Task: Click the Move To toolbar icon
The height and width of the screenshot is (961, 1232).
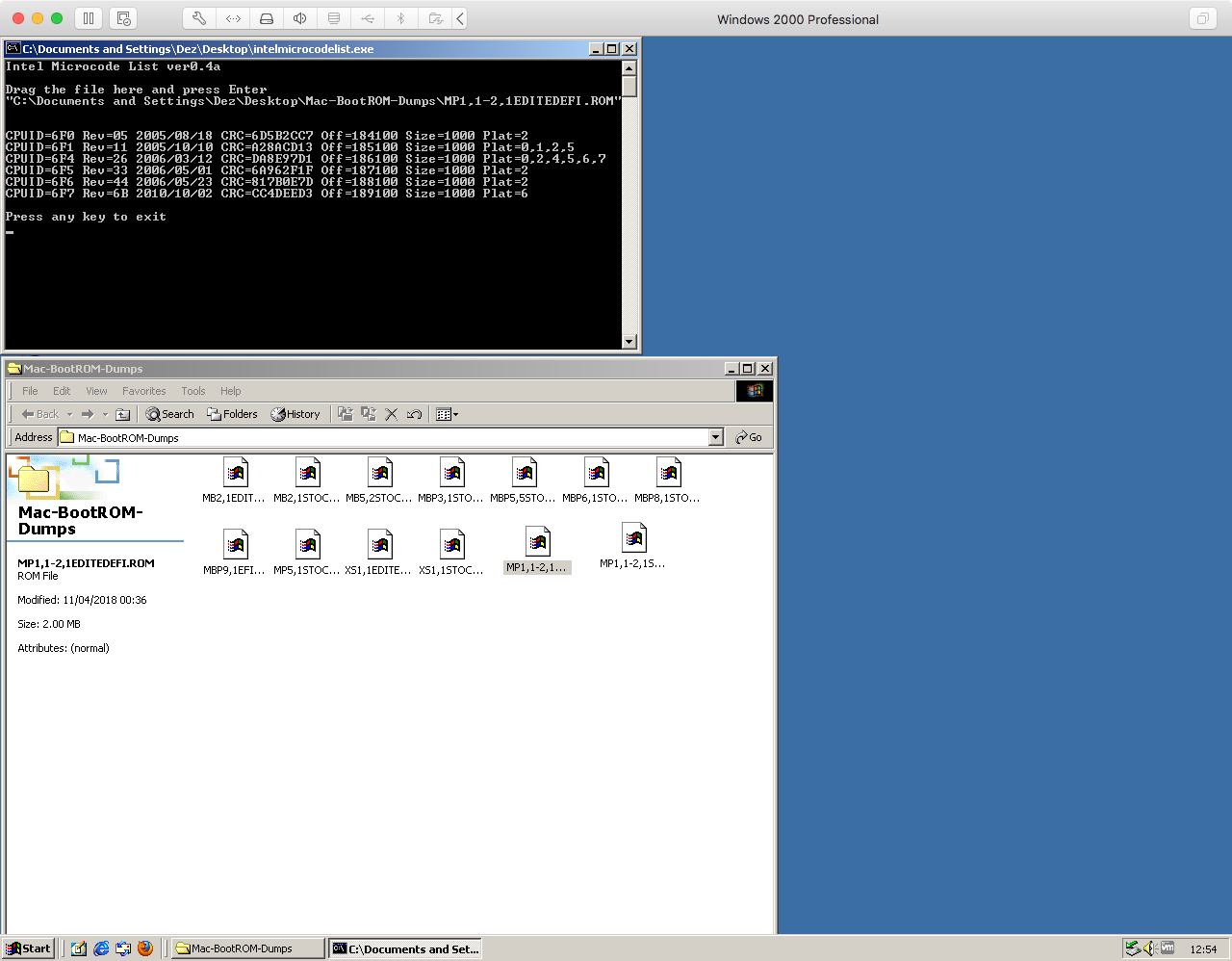Action: pyautogui.click(x=346, y=414)
